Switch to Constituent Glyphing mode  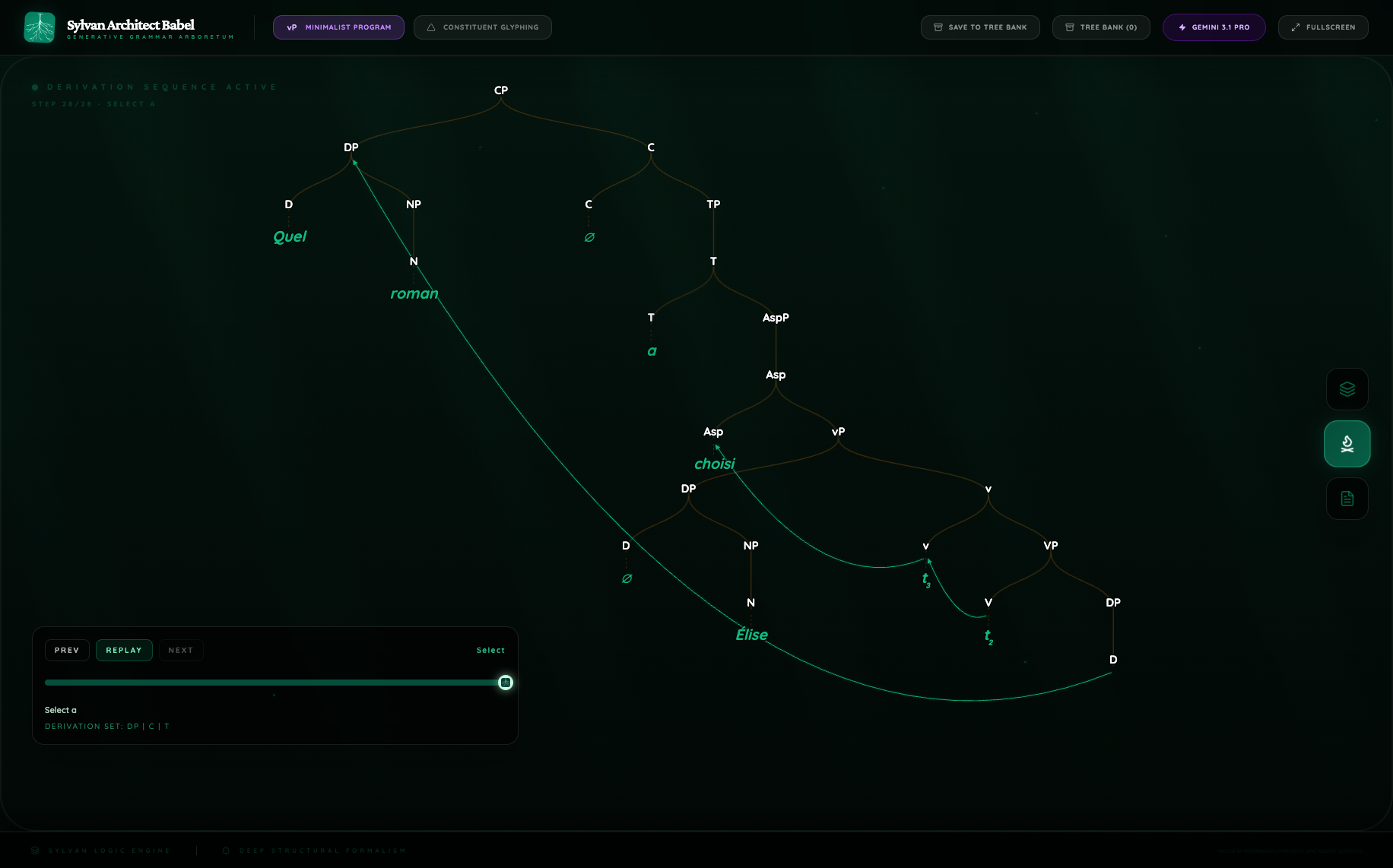click(482, 27)
